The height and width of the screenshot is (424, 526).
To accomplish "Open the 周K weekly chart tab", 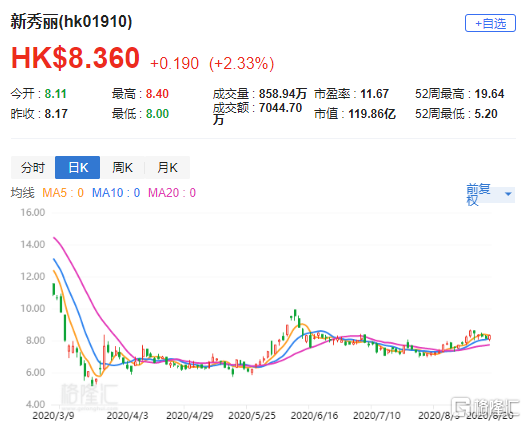I will [x=122, y=167].
